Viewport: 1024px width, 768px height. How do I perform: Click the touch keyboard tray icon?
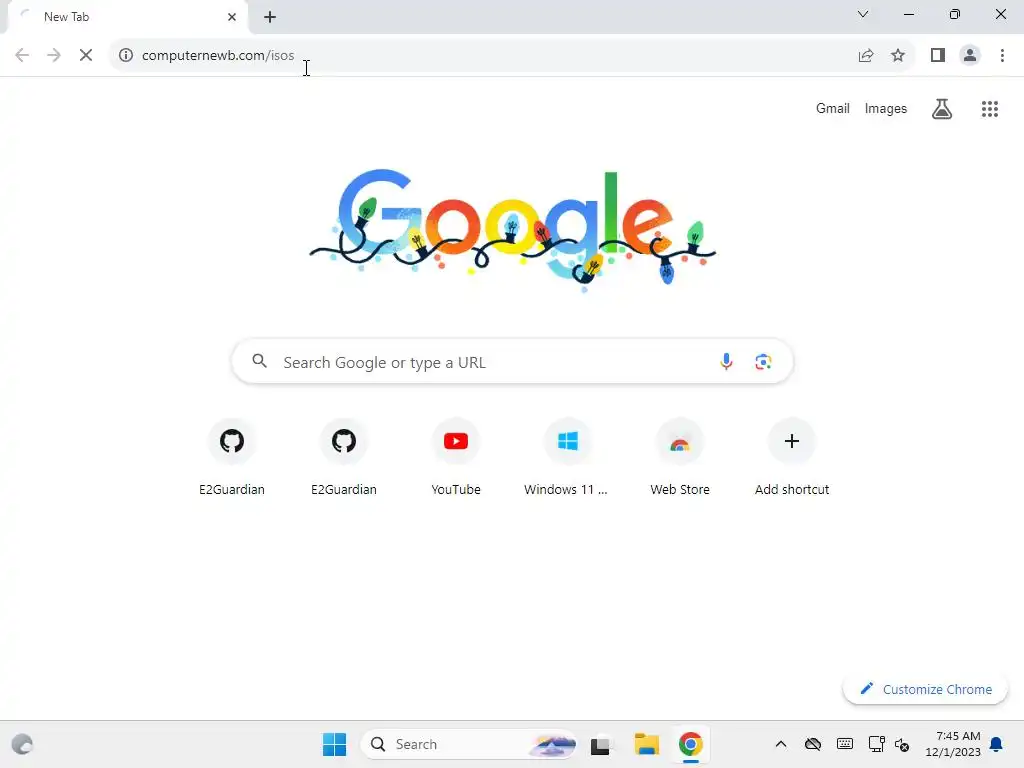coord(844,744)
